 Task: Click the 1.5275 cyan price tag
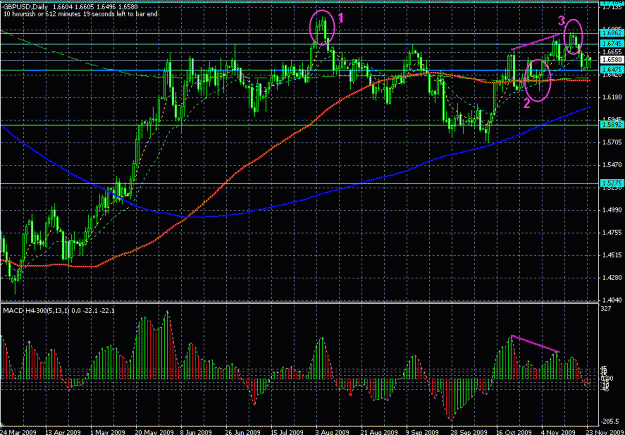tap(611, 183)
